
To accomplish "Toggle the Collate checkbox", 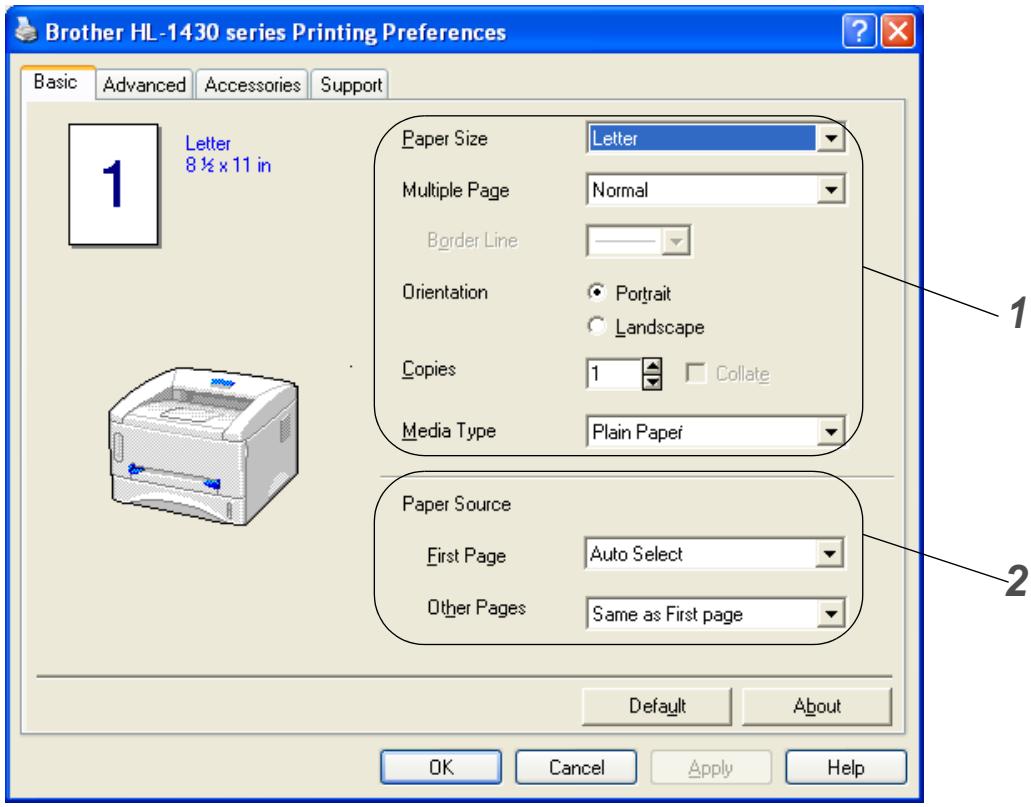I will pyautogui.click(x=695, y=373).
